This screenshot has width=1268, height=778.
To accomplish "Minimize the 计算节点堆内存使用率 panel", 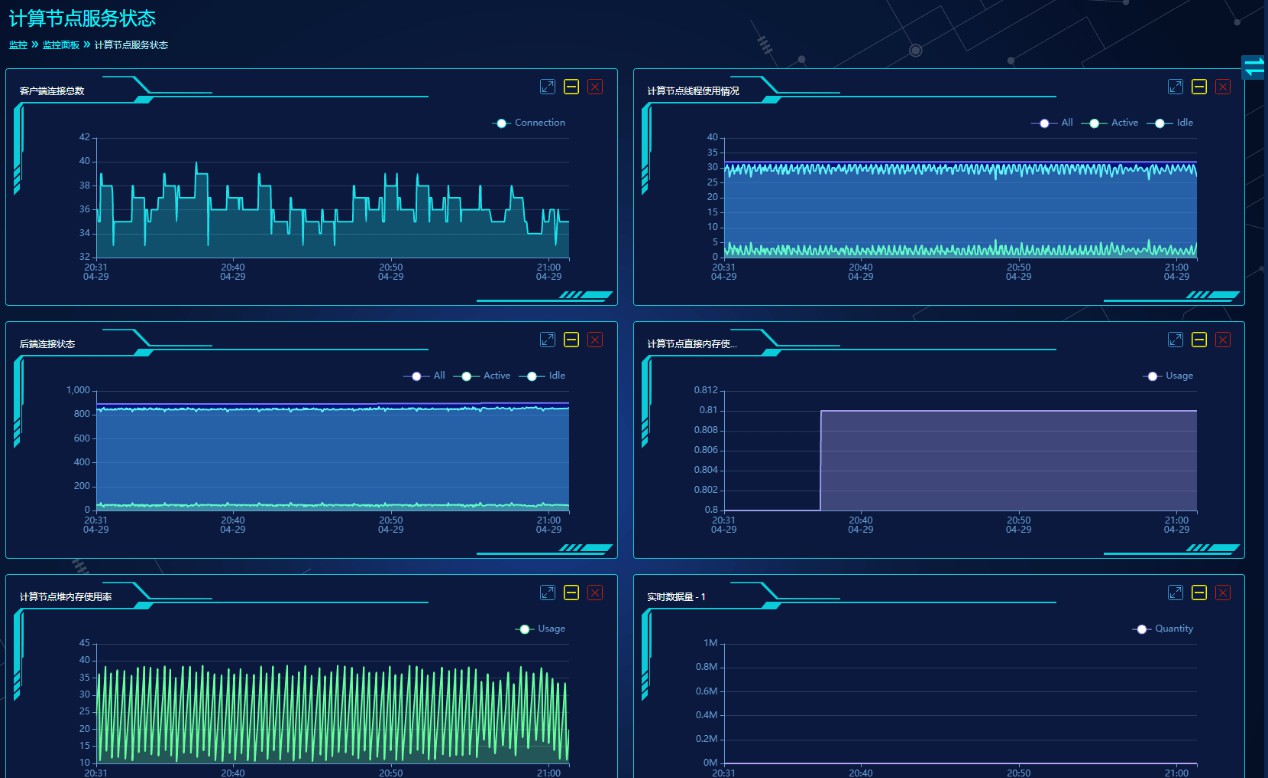I will click(571, 593).
